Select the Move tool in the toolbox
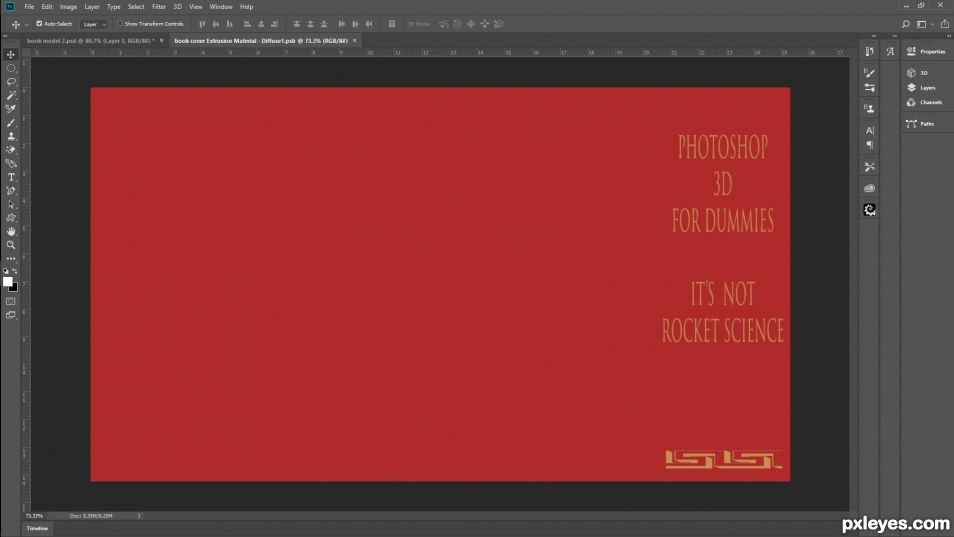Image resolution: width=954 pixels, height=537 pixels. click(x=11, y=54)
